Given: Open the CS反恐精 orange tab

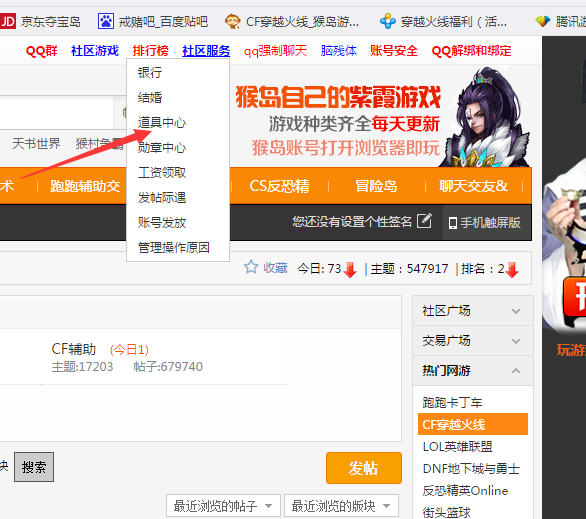Looking at the screenshot, I should tap(280, 186).
